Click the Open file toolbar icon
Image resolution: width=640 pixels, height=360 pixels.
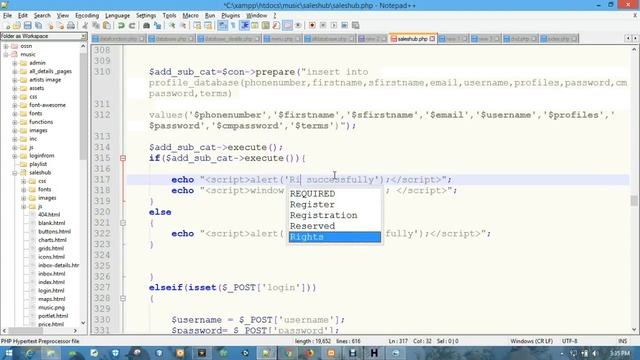click(x=17, y=26)
